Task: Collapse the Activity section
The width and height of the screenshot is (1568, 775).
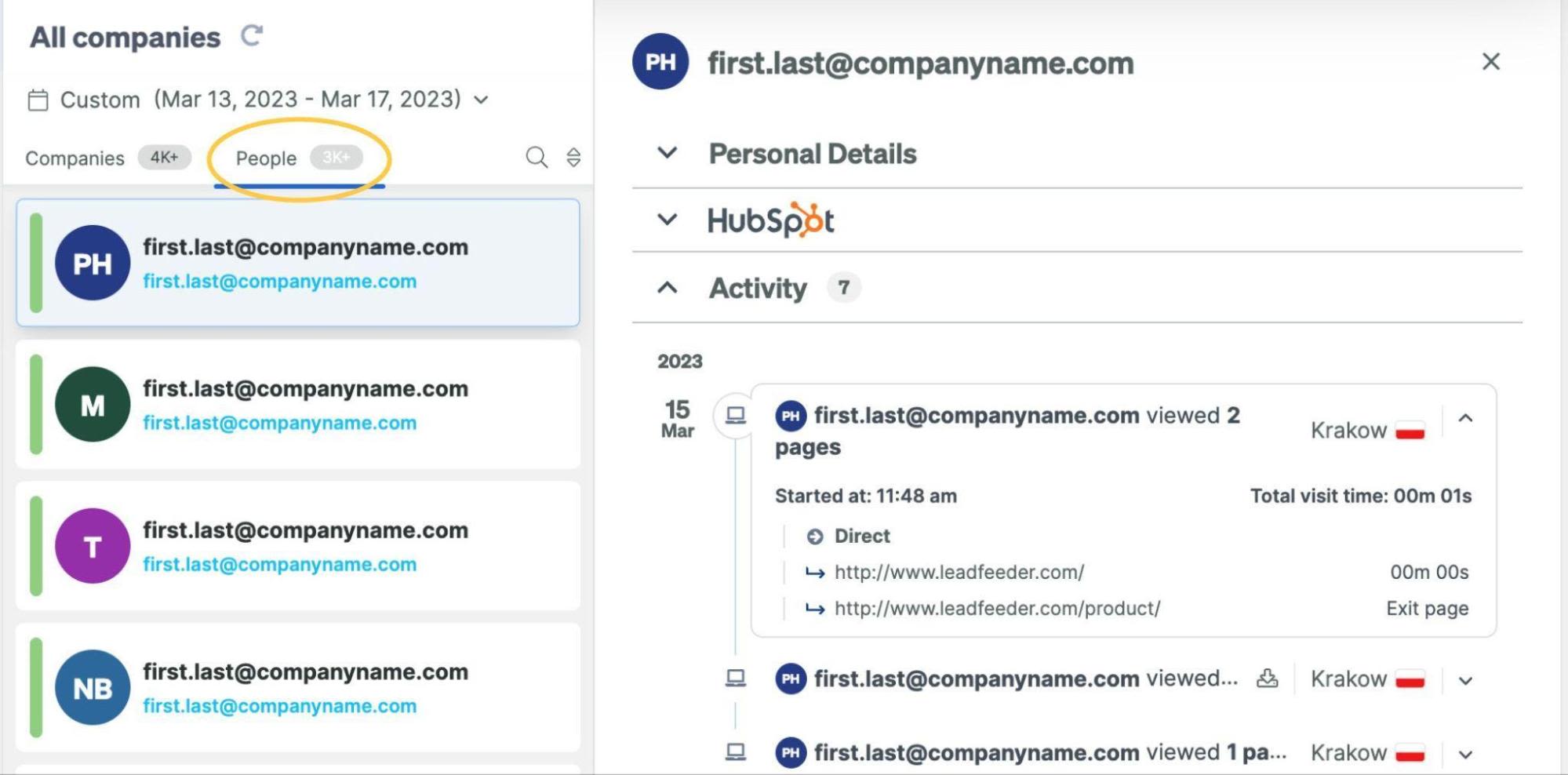Action: tap(668, 288)
